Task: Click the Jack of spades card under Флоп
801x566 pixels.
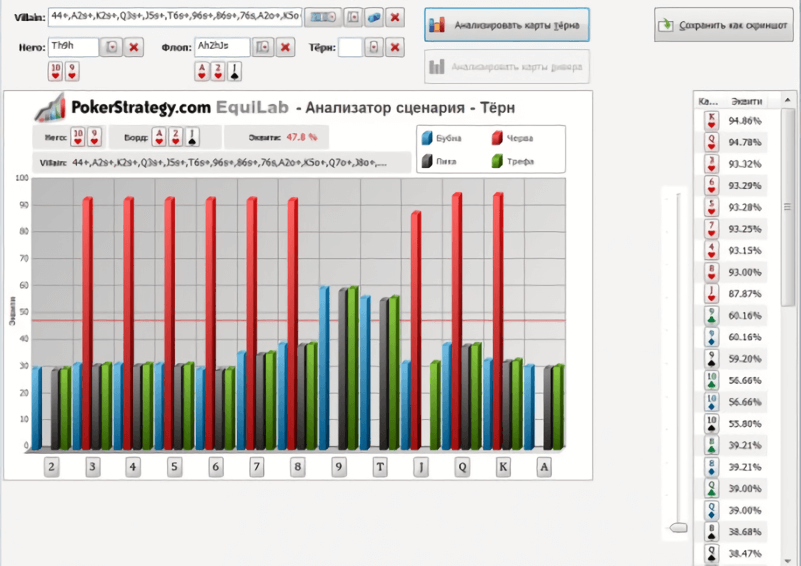Action: click(x=234, y=71)
